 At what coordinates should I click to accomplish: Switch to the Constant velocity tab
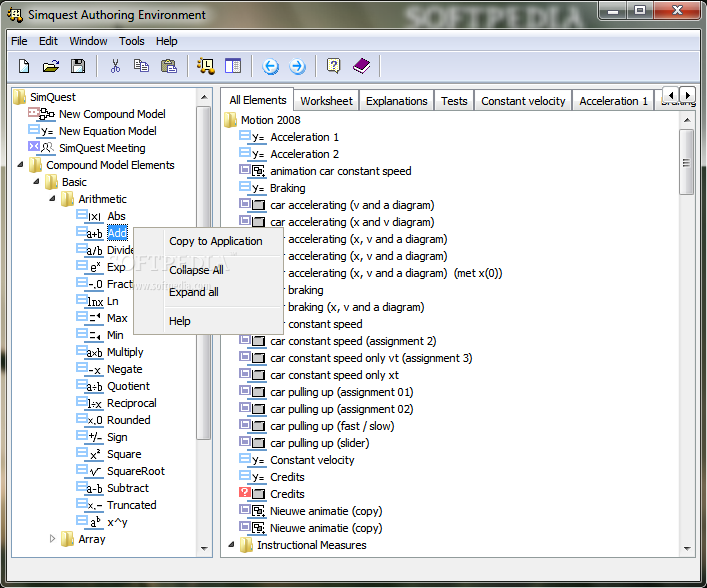[523, 101]
